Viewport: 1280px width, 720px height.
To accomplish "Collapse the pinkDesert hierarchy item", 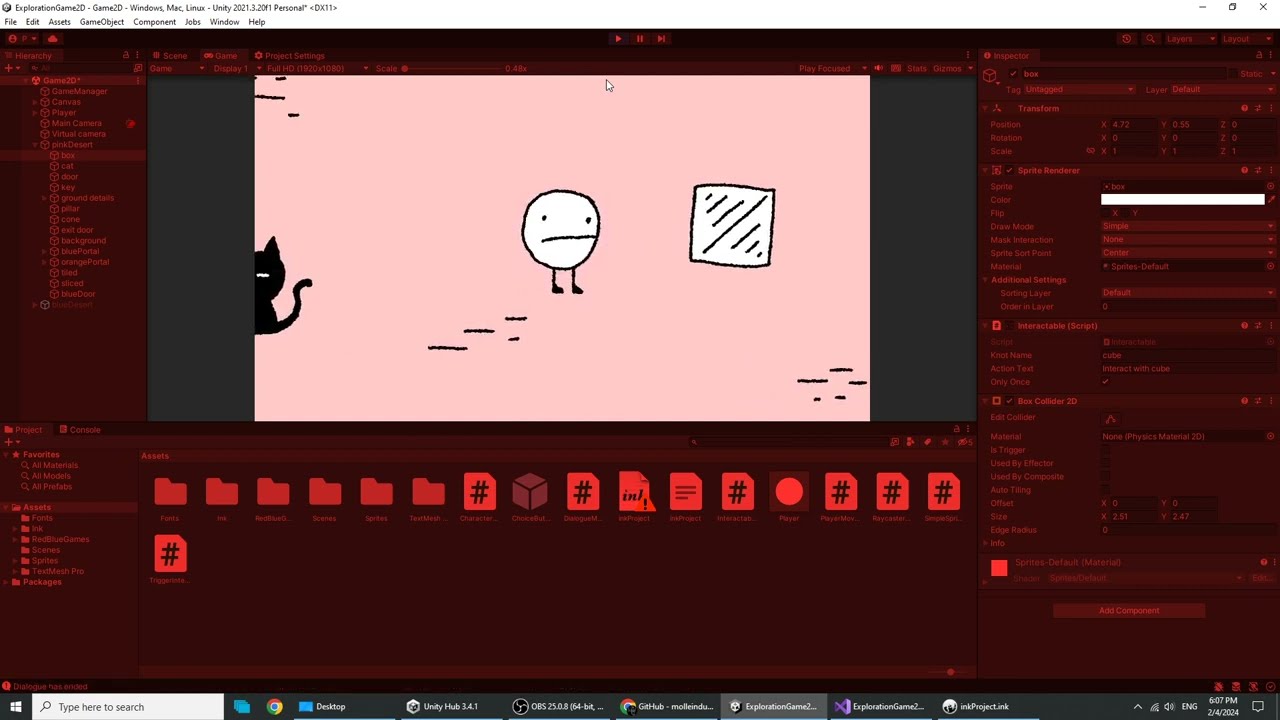I will [x=33, y=144].
